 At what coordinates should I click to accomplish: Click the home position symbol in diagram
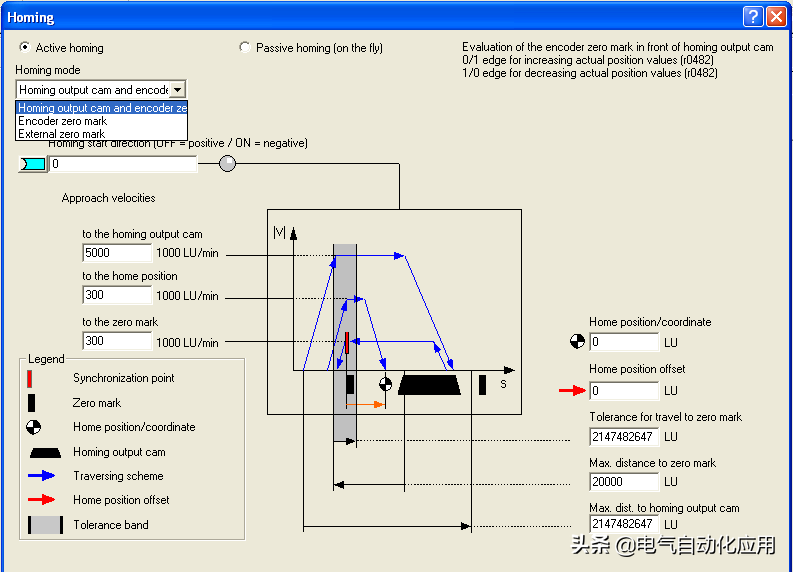coord(385,384)
